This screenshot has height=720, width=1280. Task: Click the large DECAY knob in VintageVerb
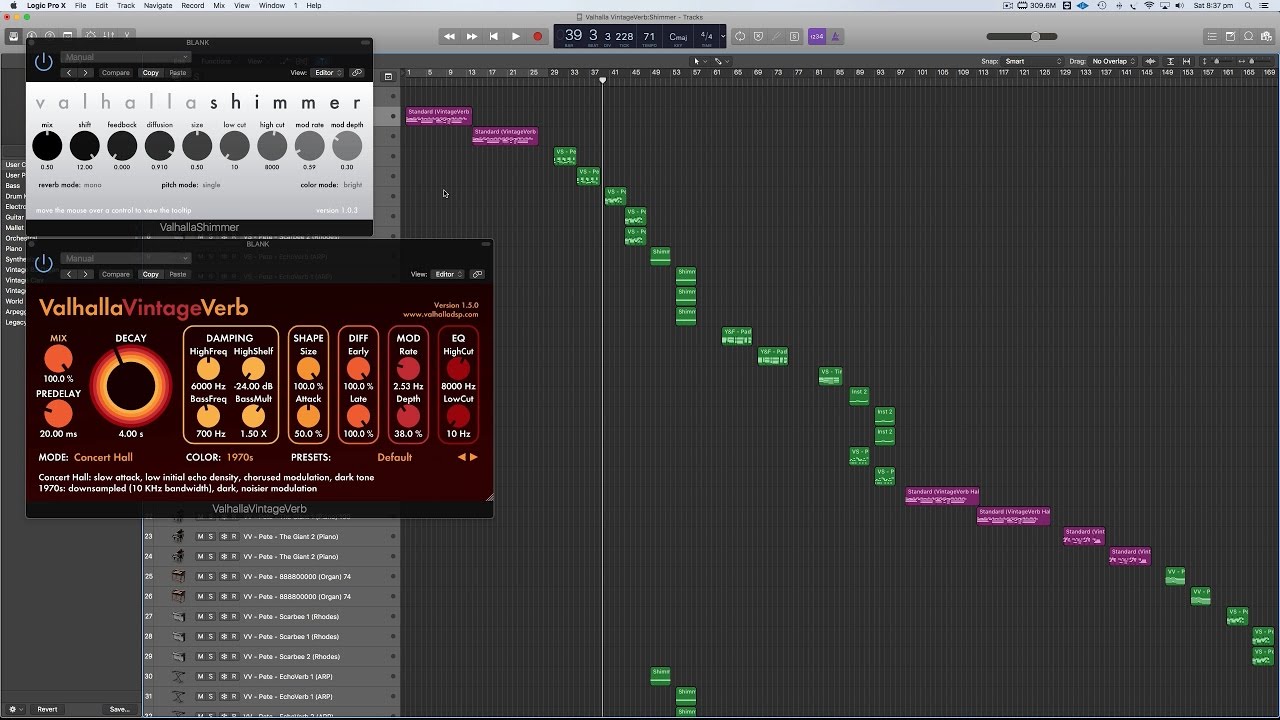(x=130, y=387)
